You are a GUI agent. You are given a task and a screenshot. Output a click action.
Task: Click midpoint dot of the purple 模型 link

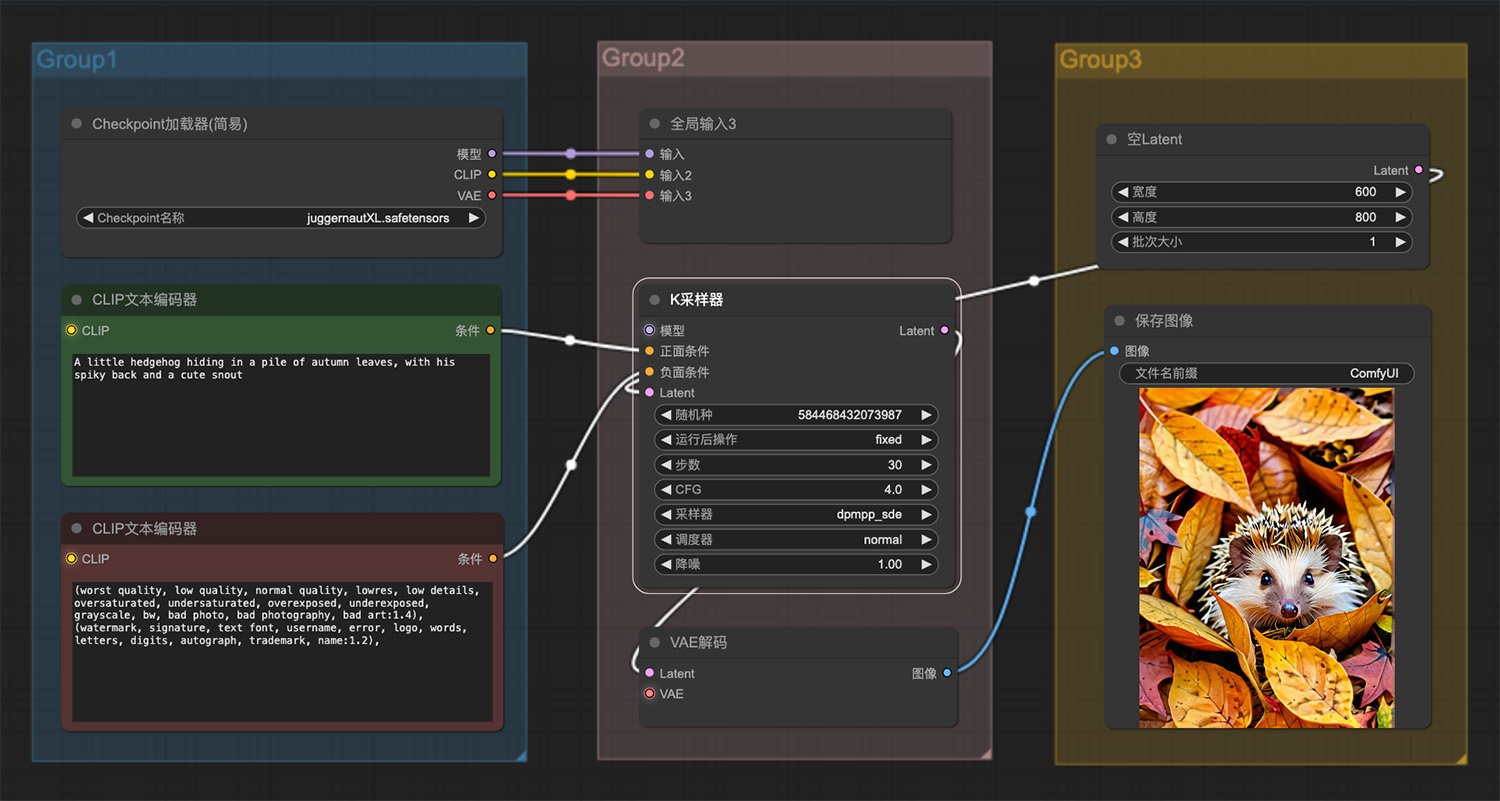point(571,154)
